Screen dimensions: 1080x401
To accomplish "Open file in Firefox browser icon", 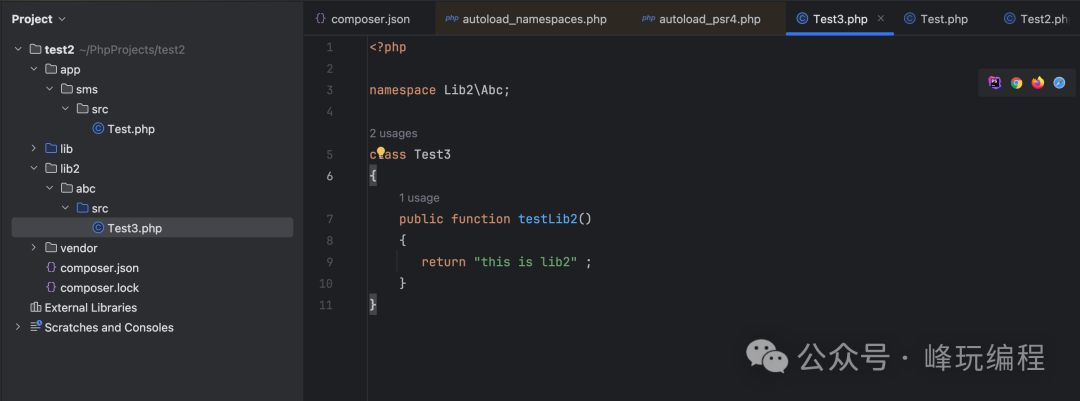I will [x=1038, y=83].
